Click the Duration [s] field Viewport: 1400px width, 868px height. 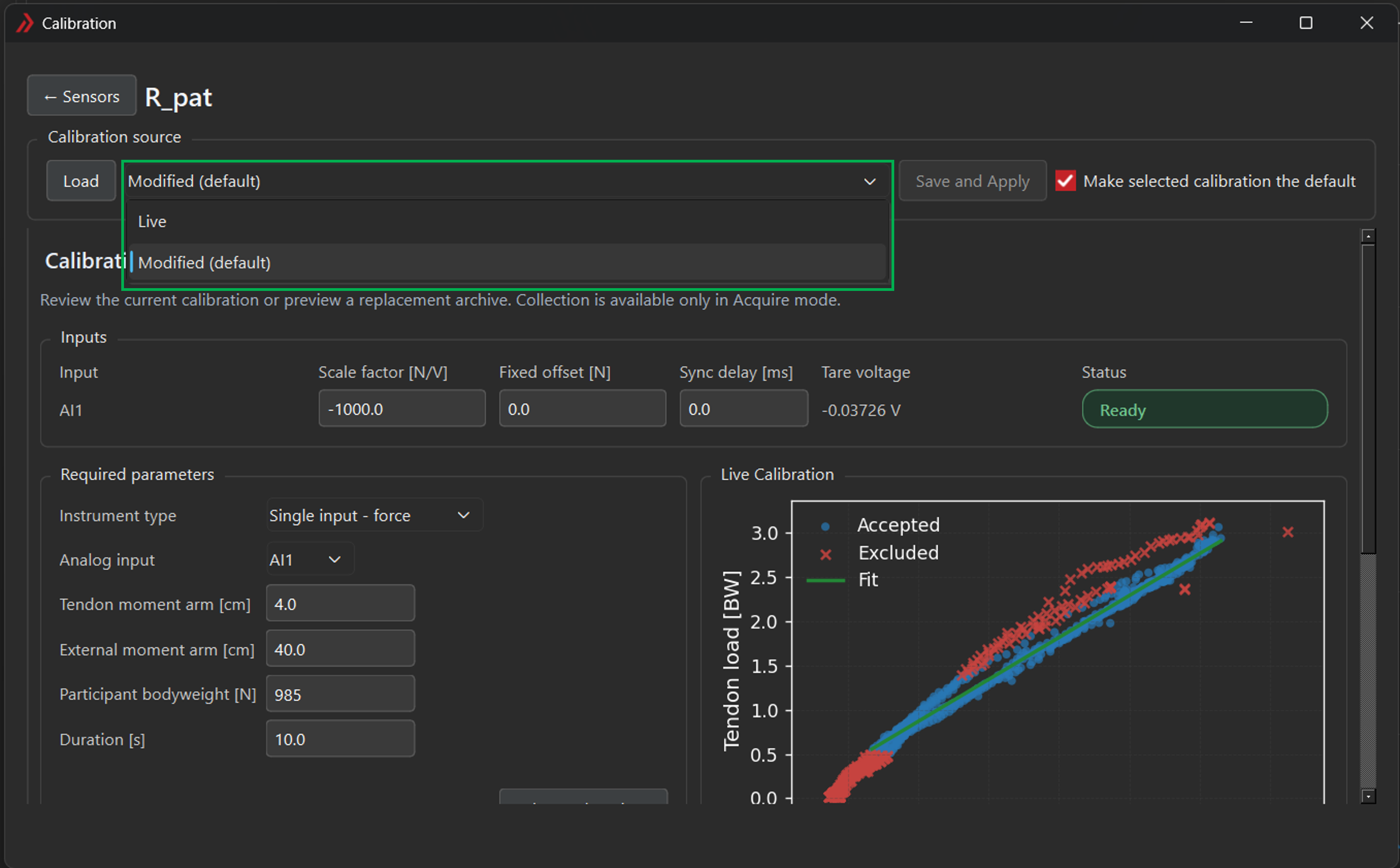(x=340, y=739)
